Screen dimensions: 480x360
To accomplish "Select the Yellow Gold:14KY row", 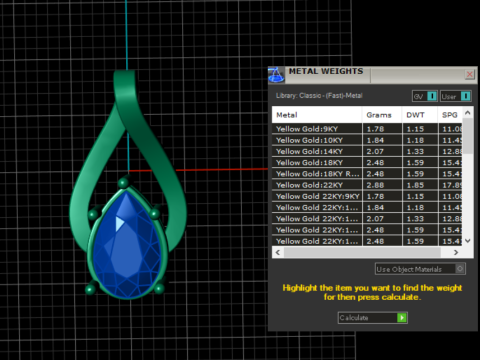I will click(x=367, y=152).
